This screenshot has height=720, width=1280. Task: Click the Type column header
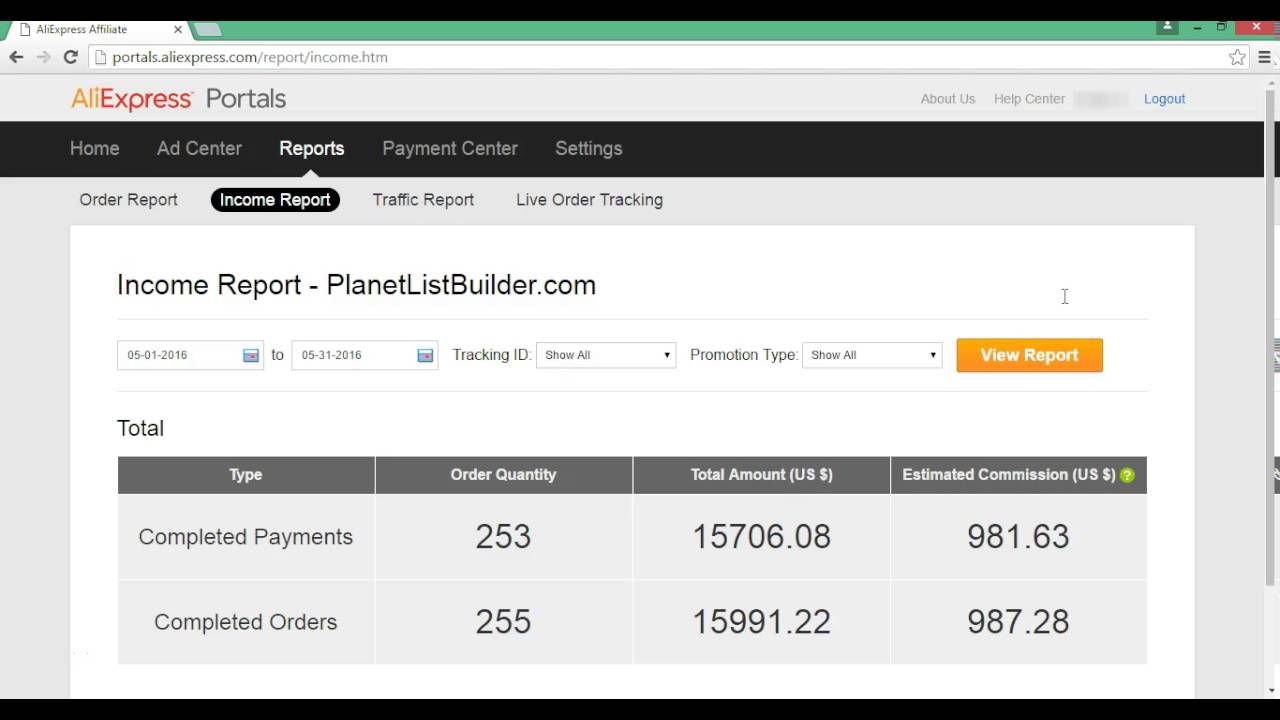click(246, 475)
